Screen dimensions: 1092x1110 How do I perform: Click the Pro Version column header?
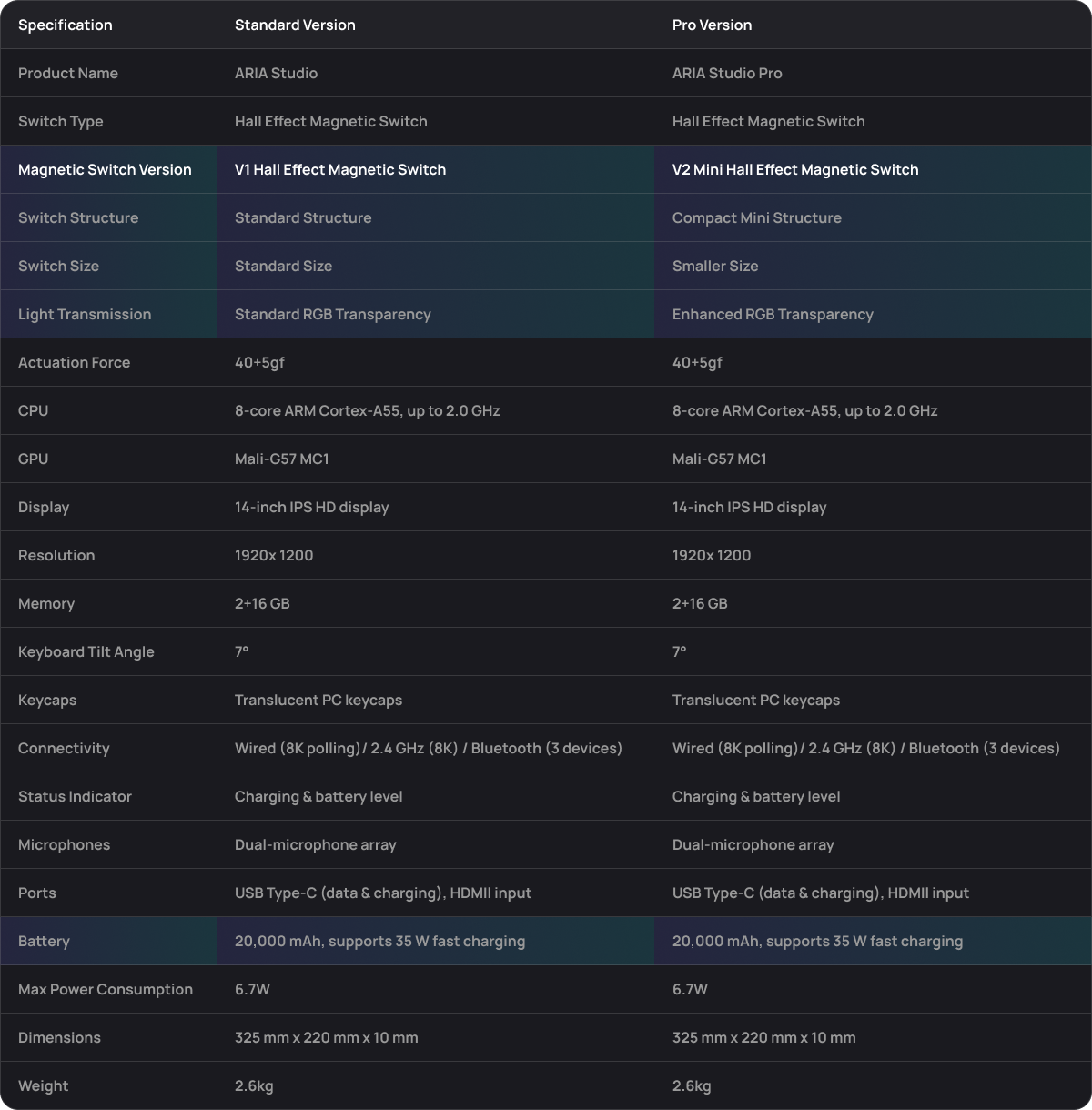pos(712,25)
